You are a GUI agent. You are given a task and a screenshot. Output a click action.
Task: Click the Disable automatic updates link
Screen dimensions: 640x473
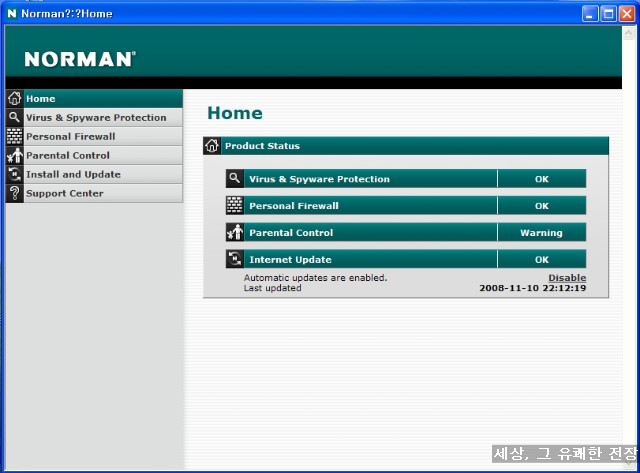pyautogui.click(x=567, y=278)
